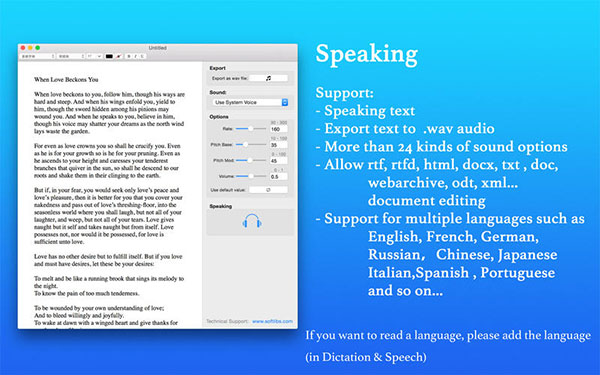Minimize the window with yellow button
Screen dimensions: 600x375
pyautogui.click(x=30, y=48)
